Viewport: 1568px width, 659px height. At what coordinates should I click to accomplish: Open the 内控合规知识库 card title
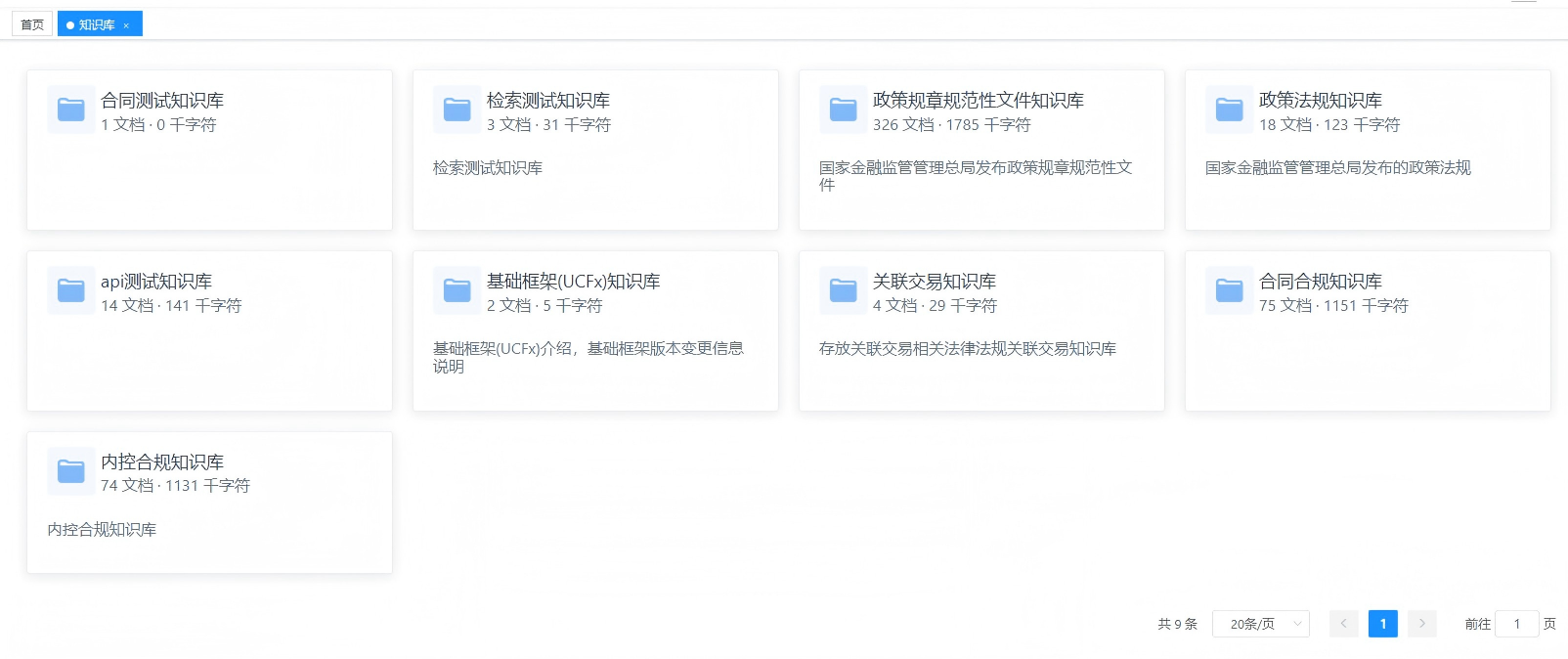[162, 462]
